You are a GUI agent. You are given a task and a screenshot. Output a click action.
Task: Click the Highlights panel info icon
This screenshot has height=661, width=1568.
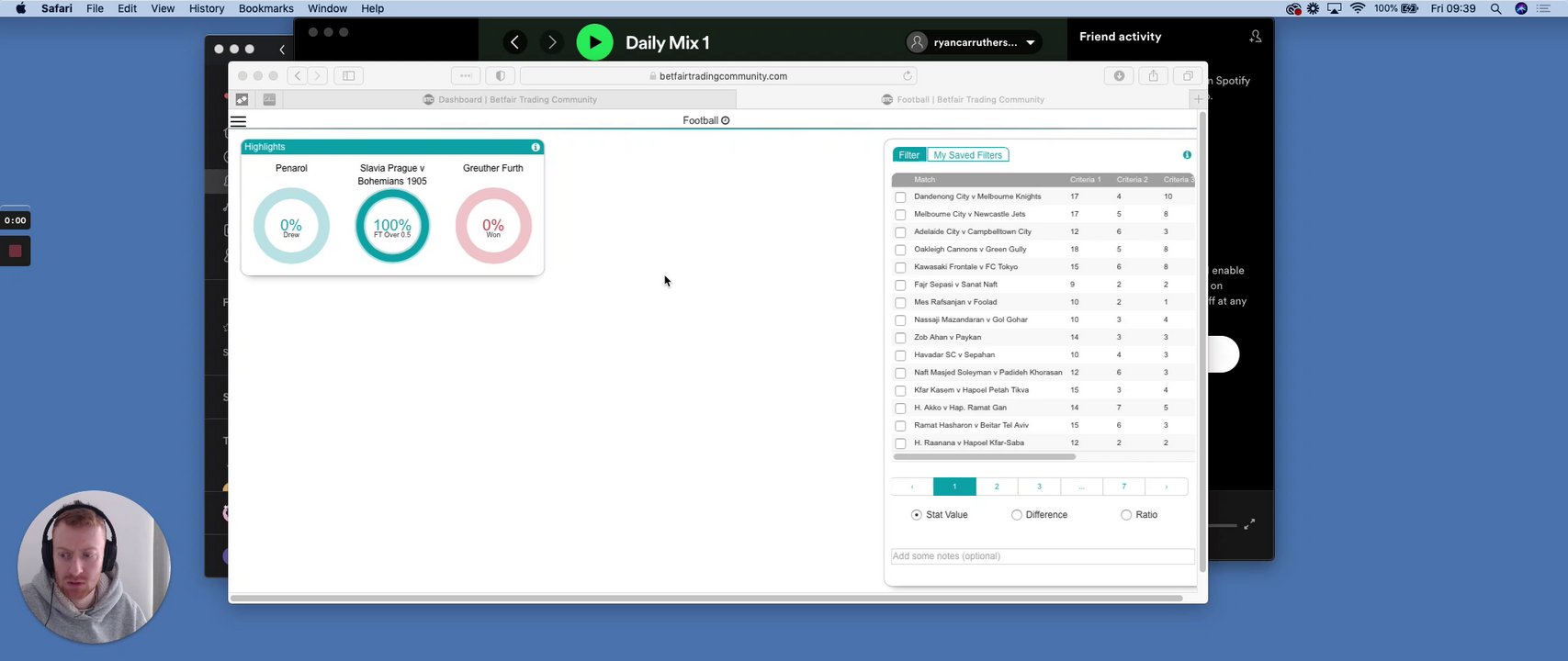[x=536, y=147]
